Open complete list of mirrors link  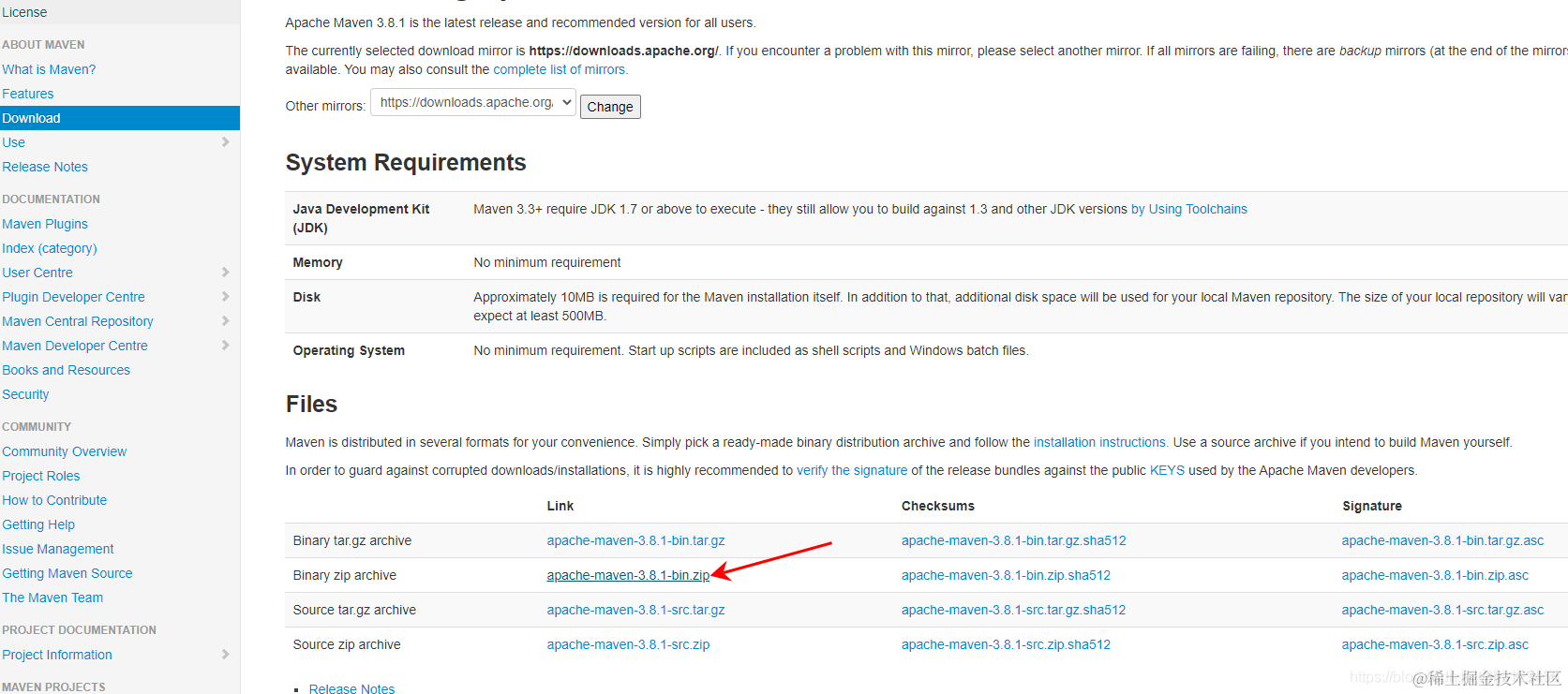[x=560, y=69]
